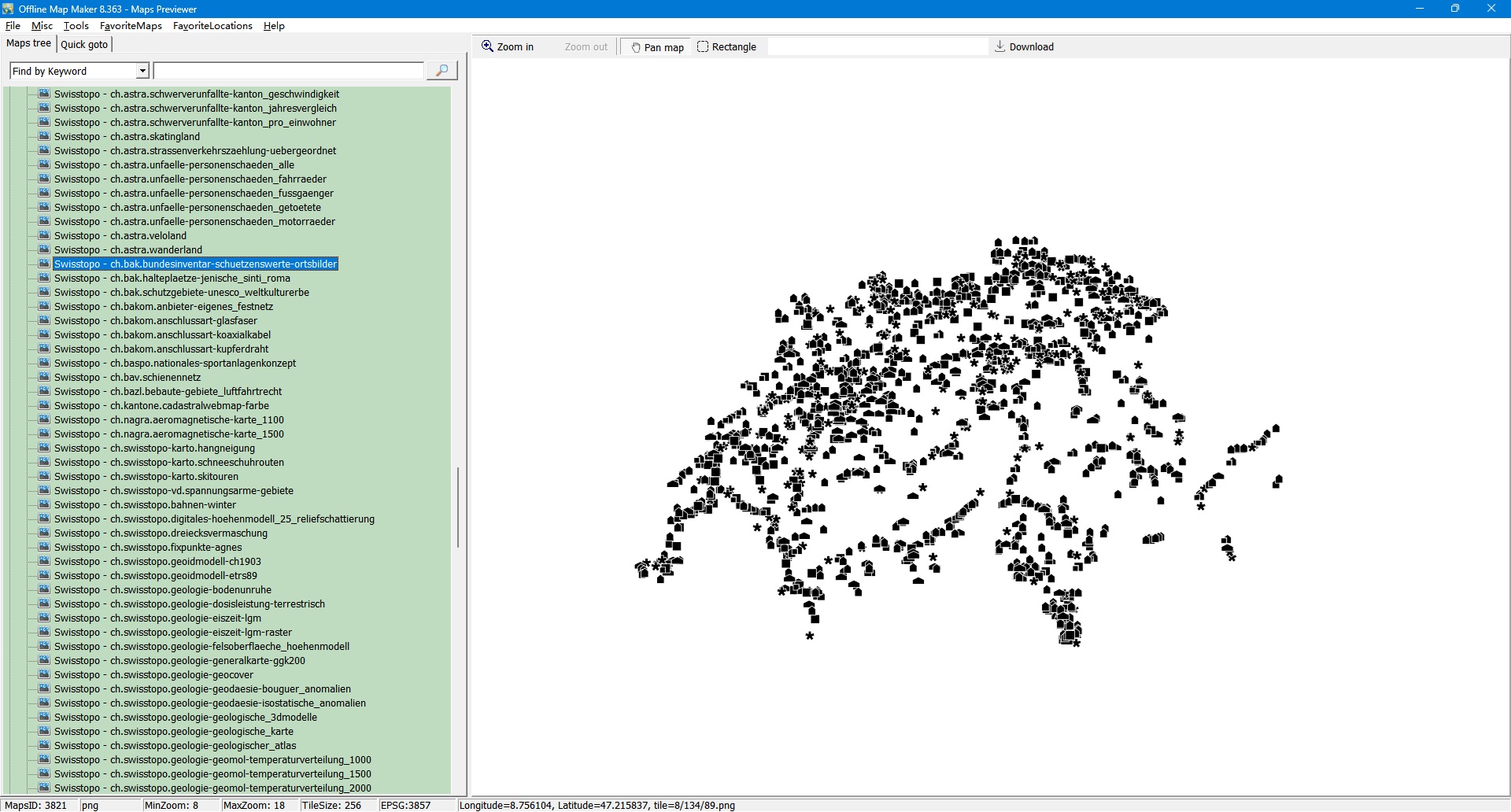The width and height of the screenshot is (1511, 812).
Task: Activate the Rectangle selection tool
Action: pyautogui.click(x=703, y=46)
